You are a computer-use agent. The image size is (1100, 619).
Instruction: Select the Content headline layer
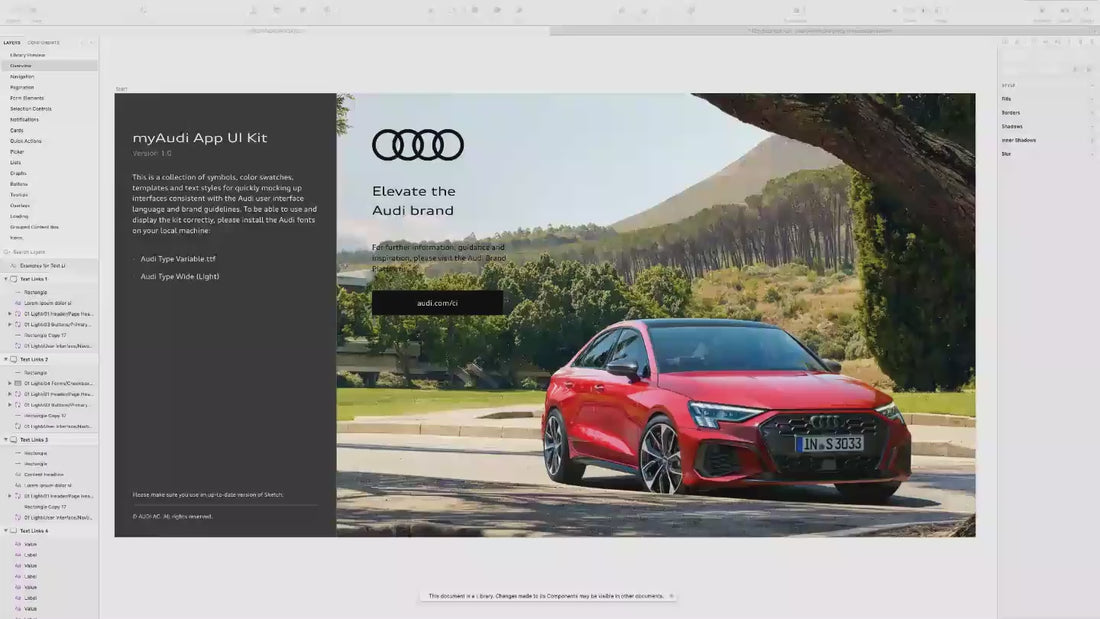(43, 475)
